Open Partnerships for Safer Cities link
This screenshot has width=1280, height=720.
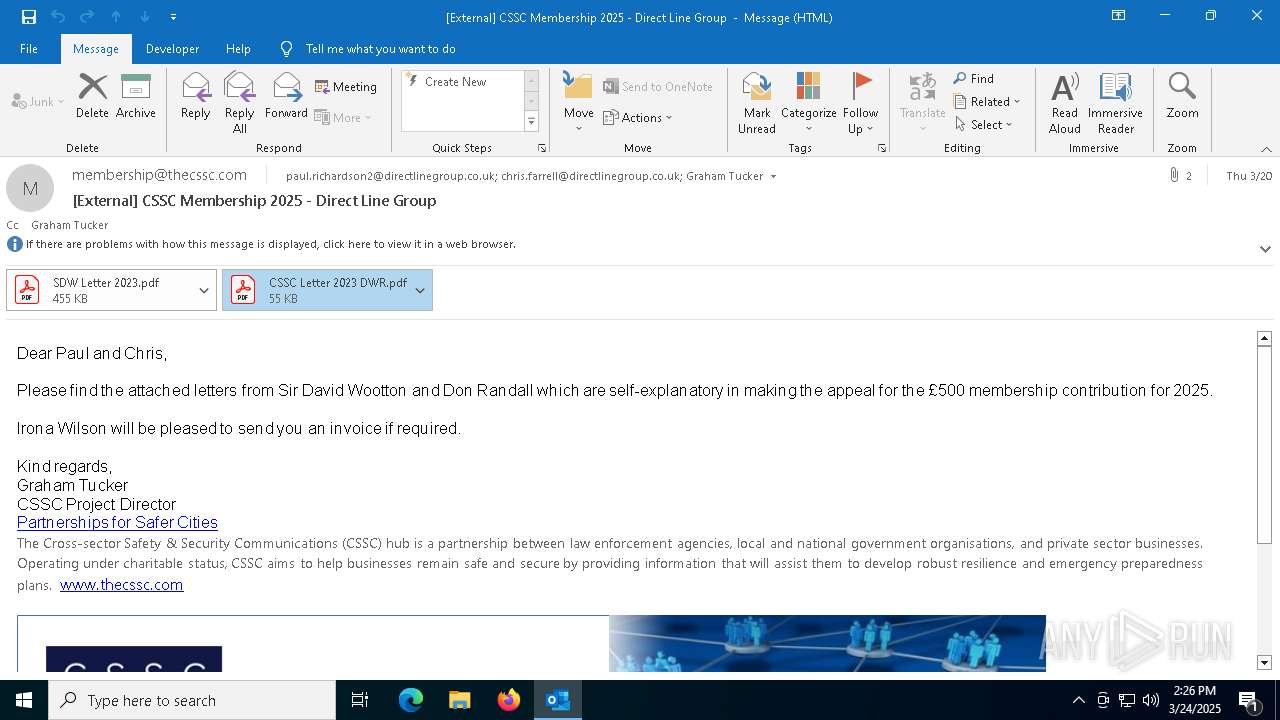pyautogui.click(x=117, y=522)
